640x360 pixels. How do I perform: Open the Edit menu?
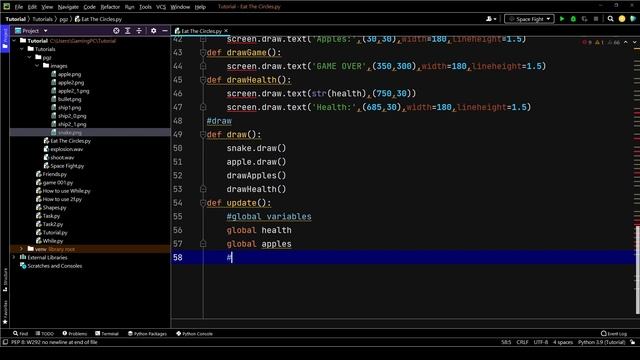point(32,7)
